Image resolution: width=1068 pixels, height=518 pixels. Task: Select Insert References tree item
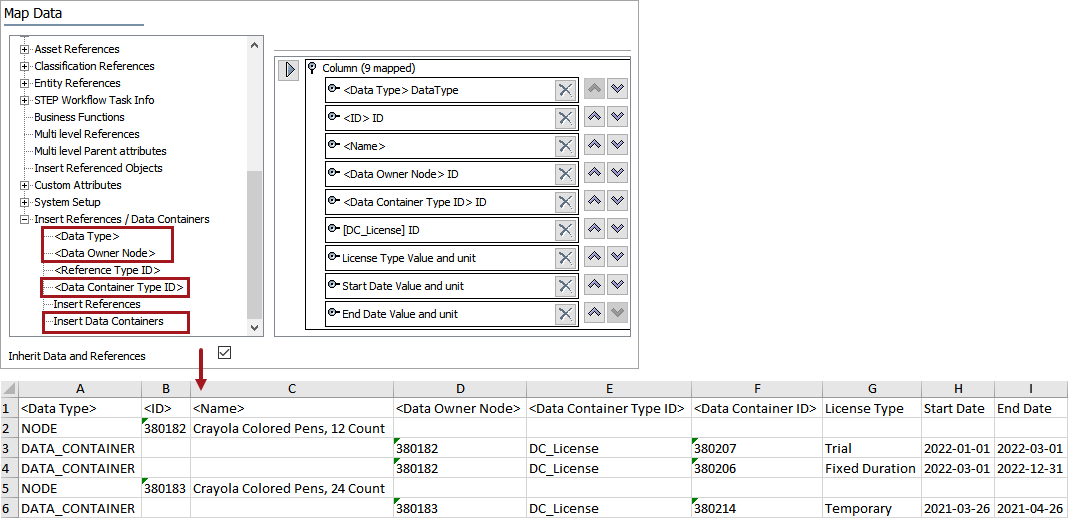coord(97,304)
